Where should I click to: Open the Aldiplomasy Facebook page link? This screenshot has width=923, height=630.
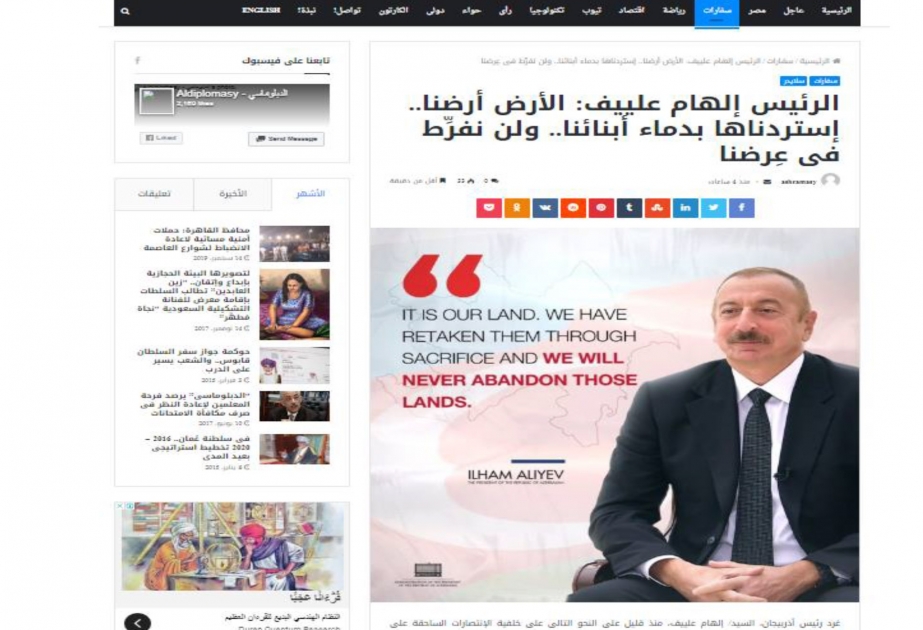click(x=232, y=94)
